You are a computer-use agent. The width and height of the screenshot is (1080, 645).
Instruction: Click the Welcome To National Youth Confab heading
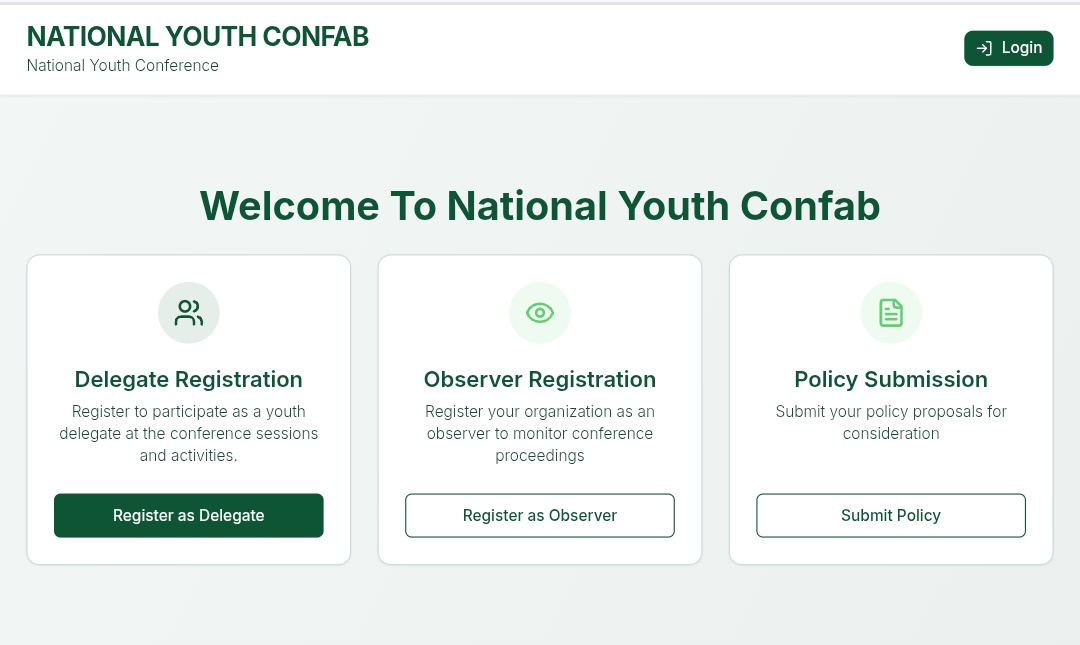click(540, 206)
